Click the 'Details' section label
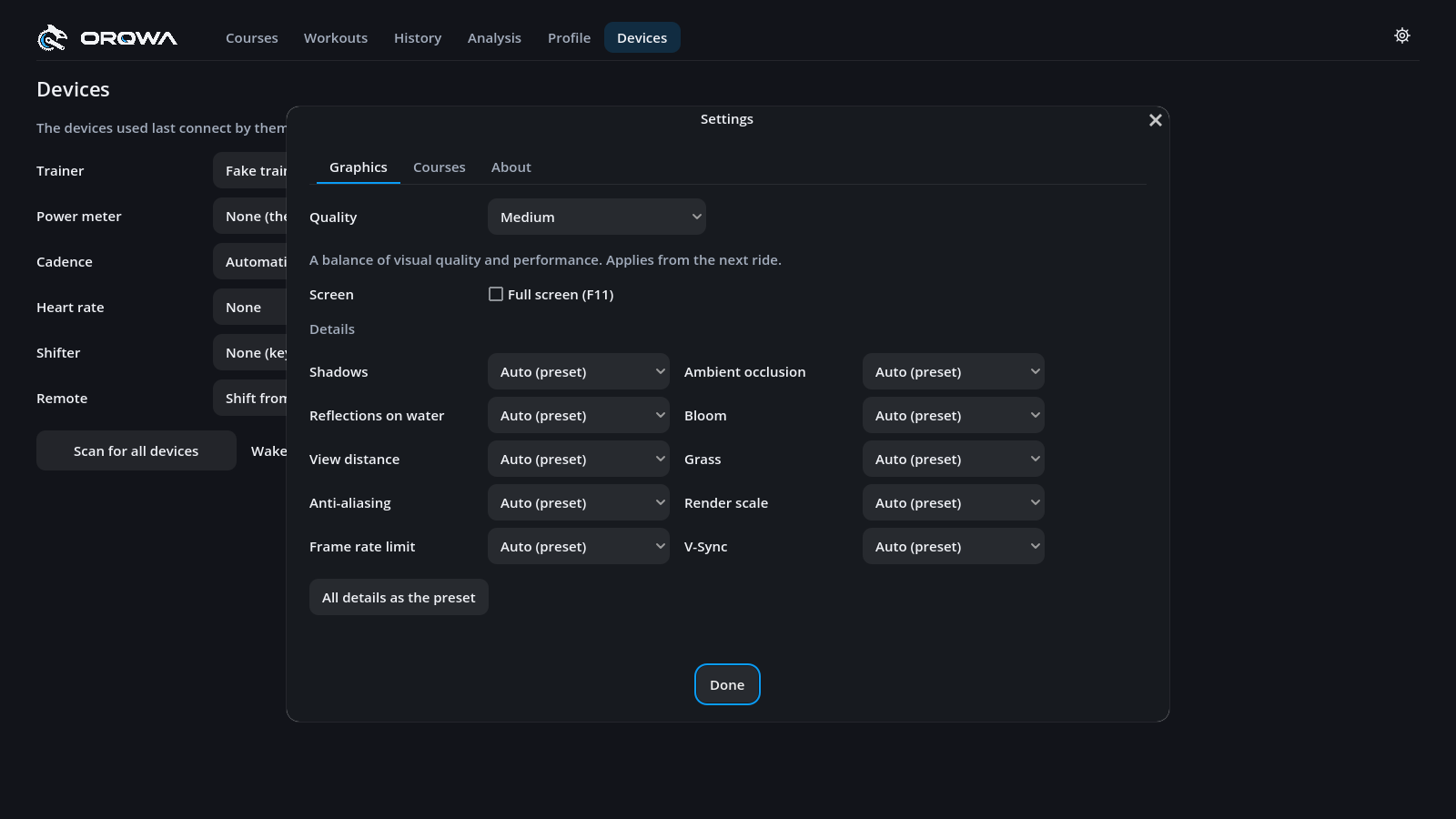The height and width of the screenshot is (819, 1456). tap(332, 329)
